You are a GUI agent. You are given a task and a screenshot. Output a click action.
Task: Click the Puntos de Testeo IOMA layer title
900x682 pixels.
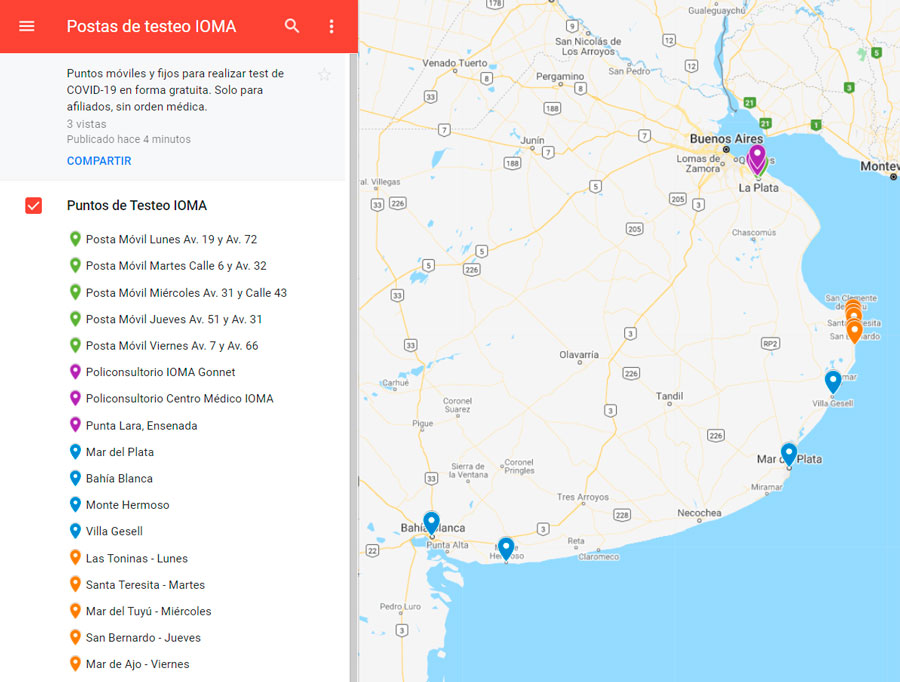click(137, 206)
